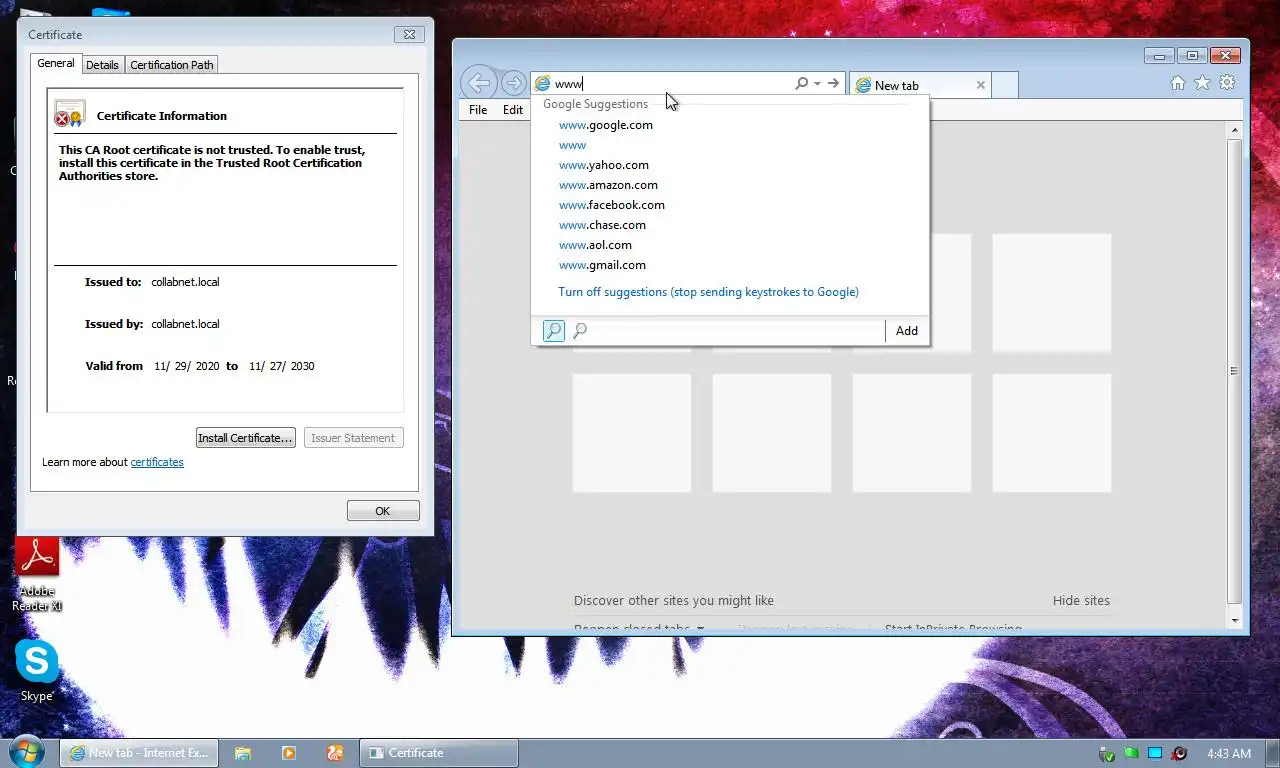Switch to Certificate taskbar button
The width and height of the screenshot is (1280, 768).
click(439, 753)
